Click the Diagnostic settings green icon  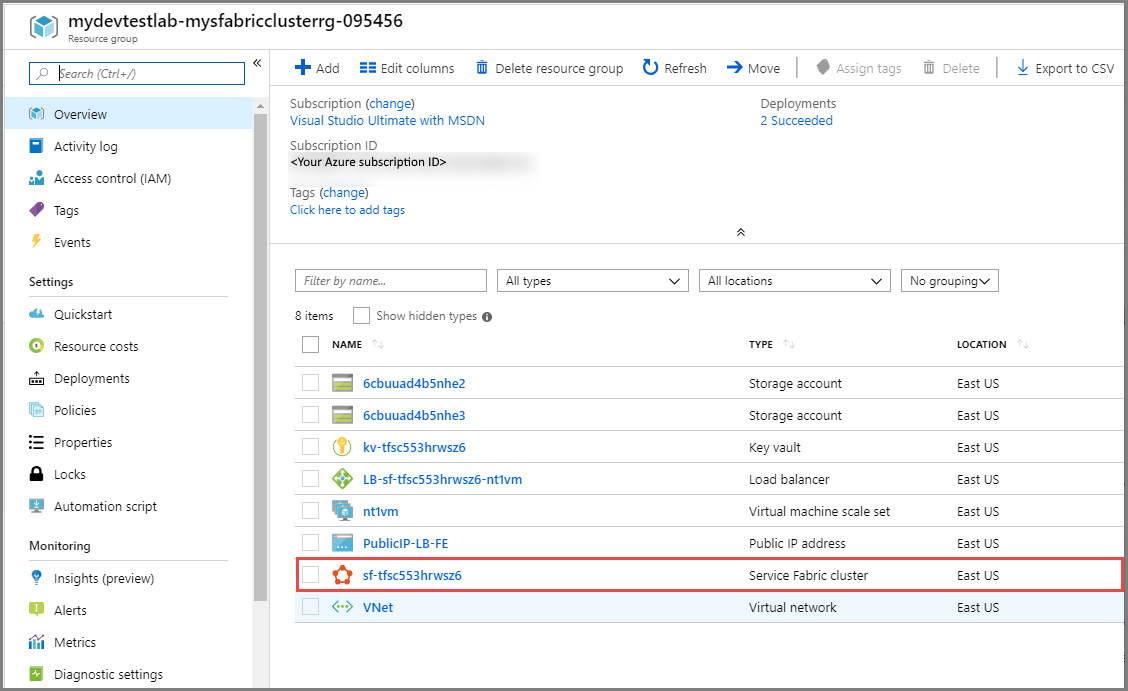(36, 674)
